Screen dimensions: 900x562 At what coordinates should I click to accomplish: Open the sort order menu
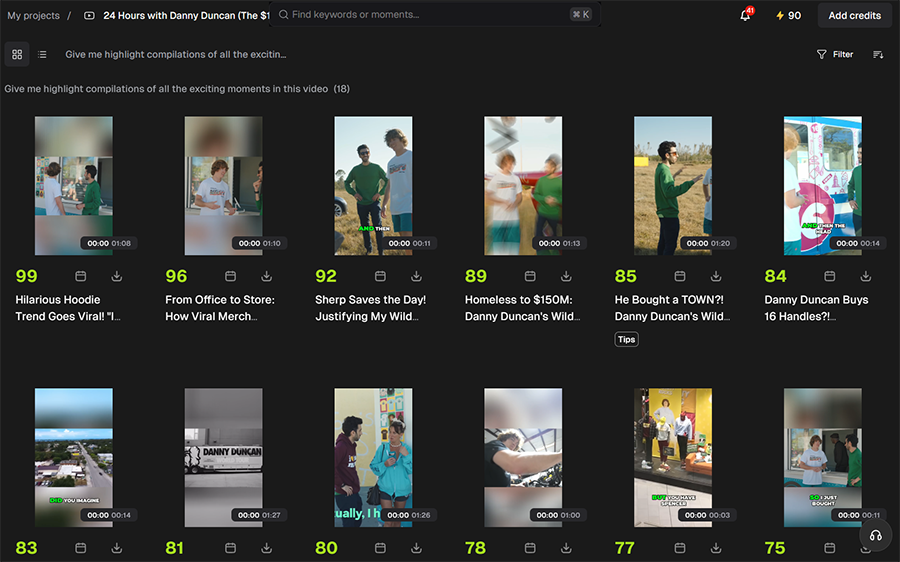pyautogui.click(x=878, y=55)
